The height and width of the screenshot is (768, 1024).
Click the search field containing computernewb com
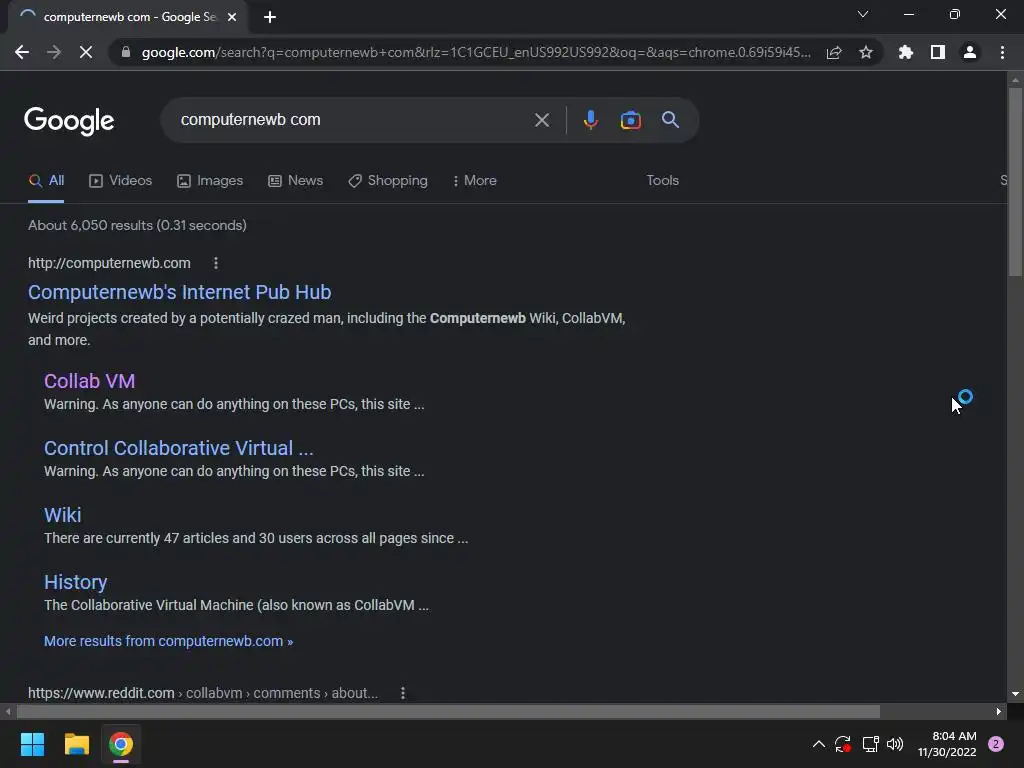pos(353,120)
